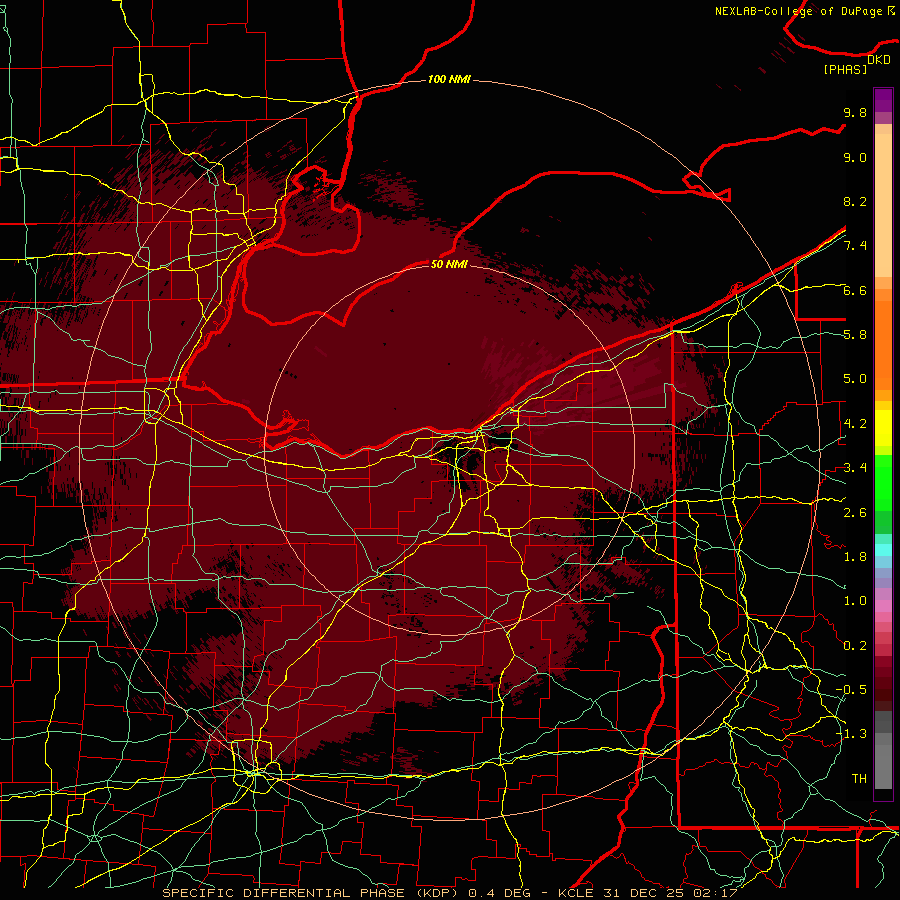The image size is (900, 900).
Task: Select the 7.4 value on the scale
Action: [855, 246]
